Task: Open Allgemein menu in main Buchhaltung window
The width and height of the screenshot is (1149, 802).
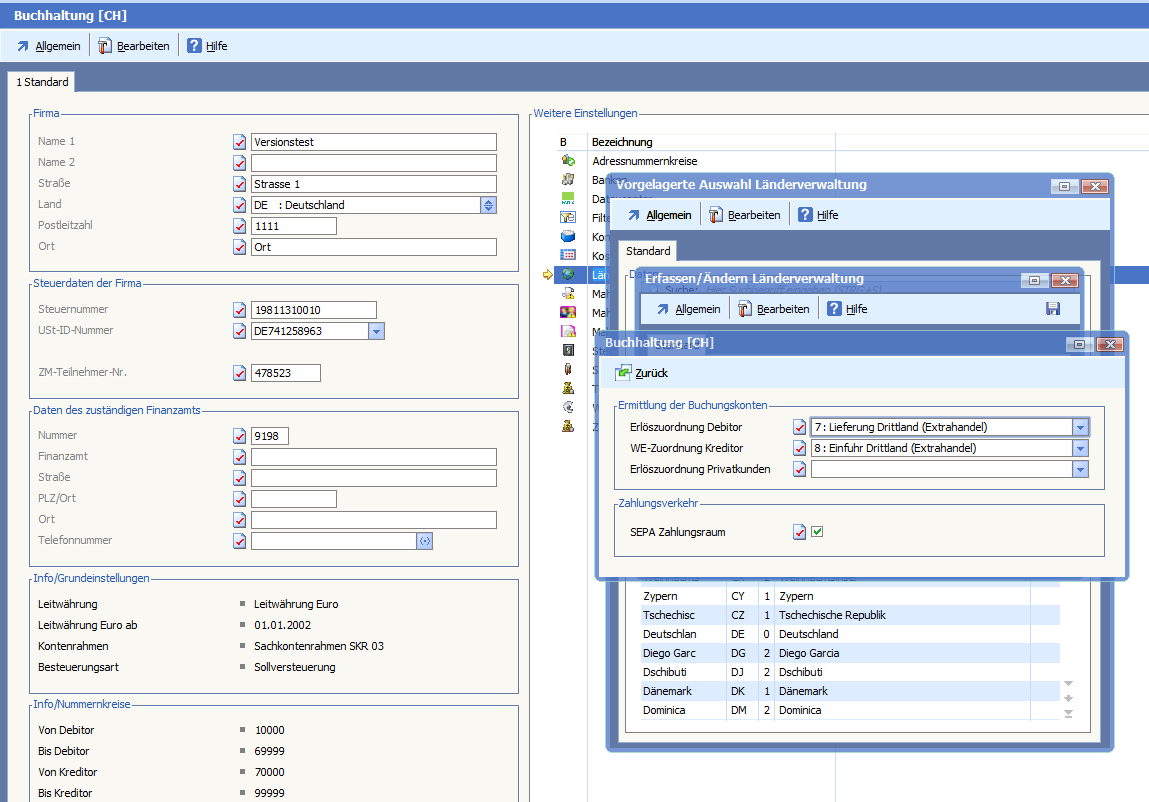Action: [x=48, y=46]
